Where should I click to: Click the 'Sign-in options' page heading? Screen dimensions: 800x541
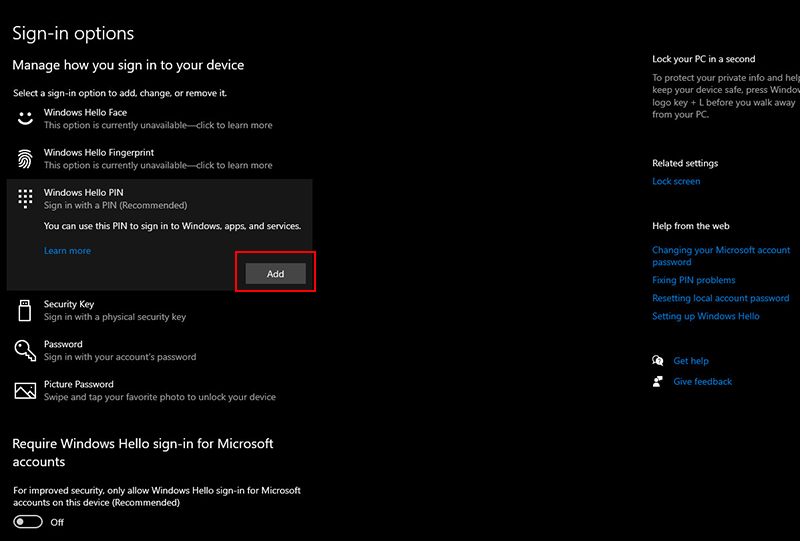73,33
